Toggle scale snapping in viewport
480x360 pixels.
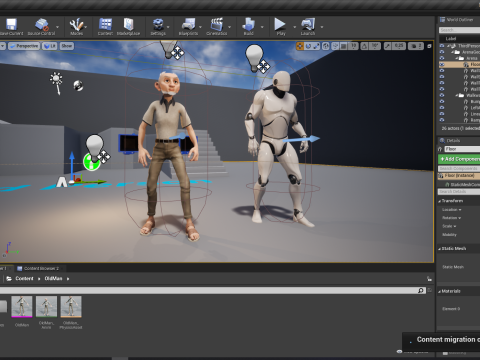(387, 46)
